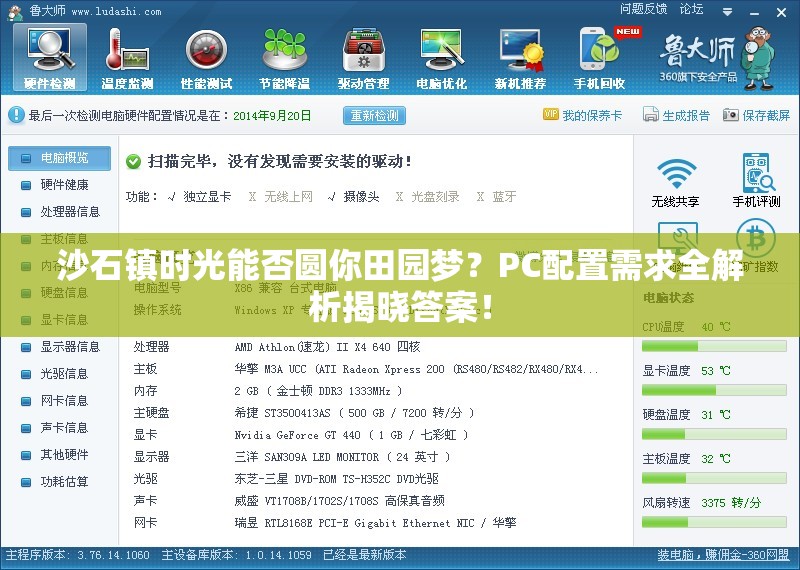This screenshot has height=570, width=800.
Task: Click the Nvidia GeForce GT 440 entry
Action: [351, 435]
